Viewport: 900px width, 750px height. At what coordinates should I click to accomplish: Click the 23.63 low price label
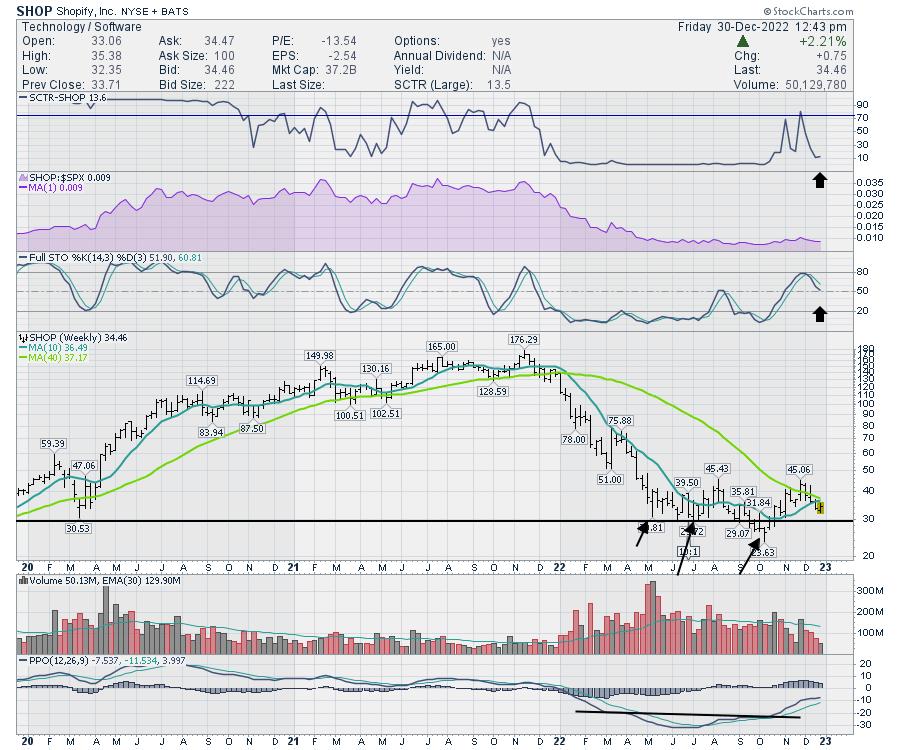763,552
